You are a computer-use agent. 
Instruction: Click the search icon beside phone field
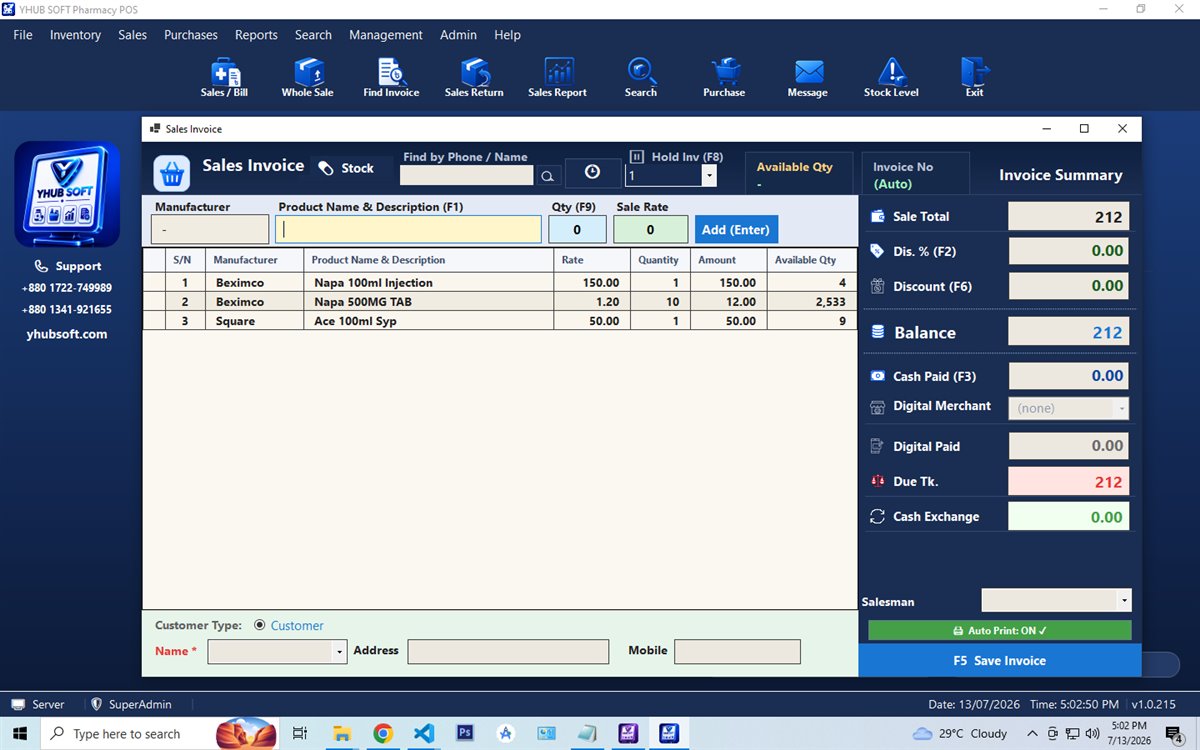tap(548, 175)
